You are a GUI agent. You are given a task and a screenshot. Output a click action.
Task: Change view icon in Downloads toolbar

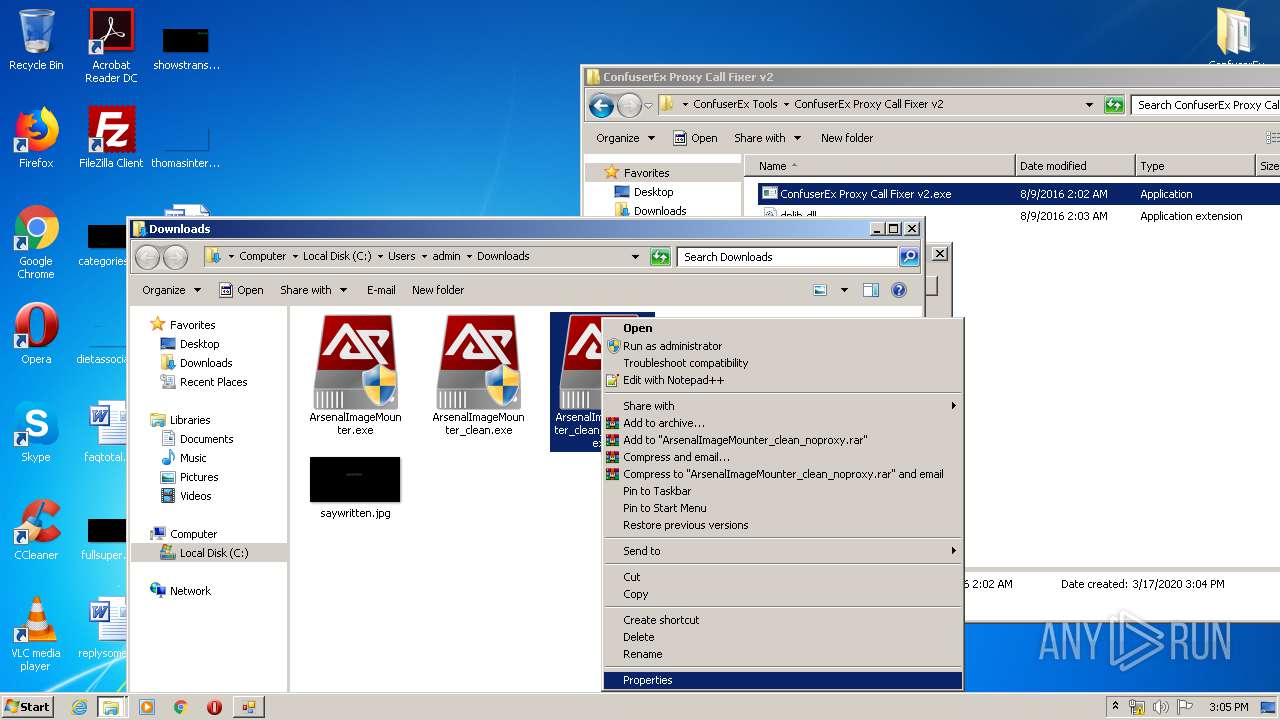[821, 290]
